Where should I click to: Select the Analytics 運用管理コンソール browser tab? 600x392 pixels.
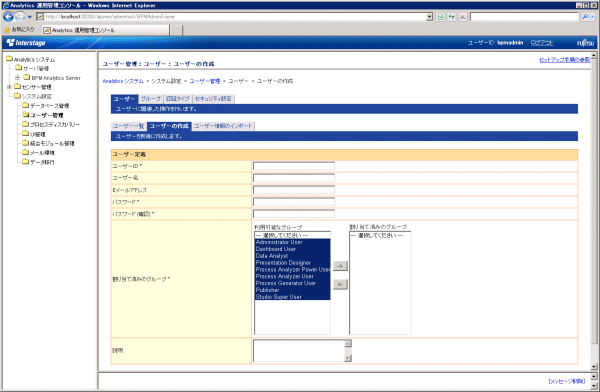pyautogui.click(x=105, y=30)
